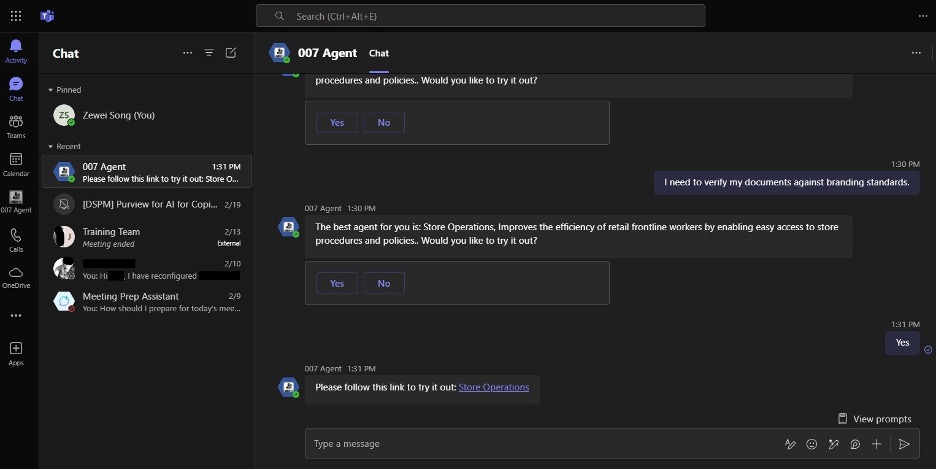Open OneDrive from the sidebar
Screen dimensions: 936x470
(x=16, y=278)
